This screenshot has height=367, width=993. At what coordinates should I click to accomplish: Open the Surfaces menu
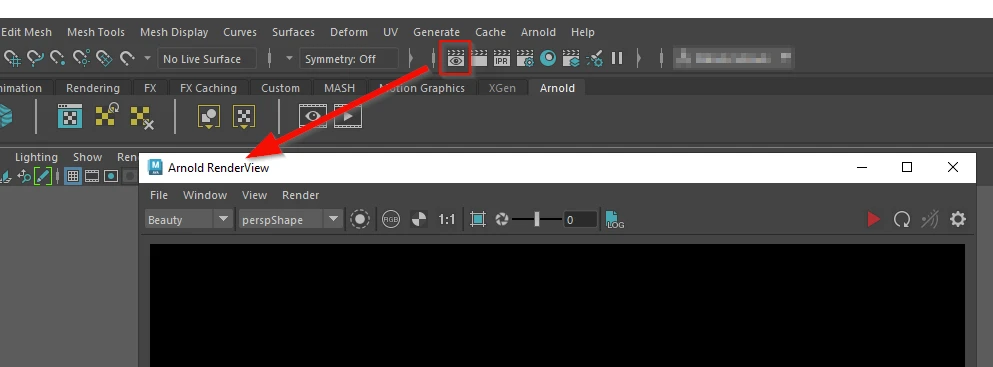(x=293, y=32)
